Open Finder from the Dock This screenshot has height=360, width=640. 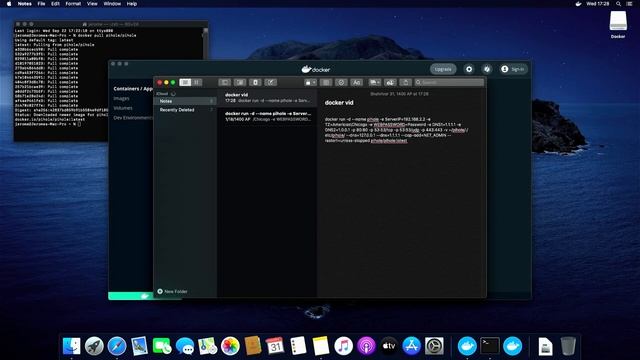point(71,346)
